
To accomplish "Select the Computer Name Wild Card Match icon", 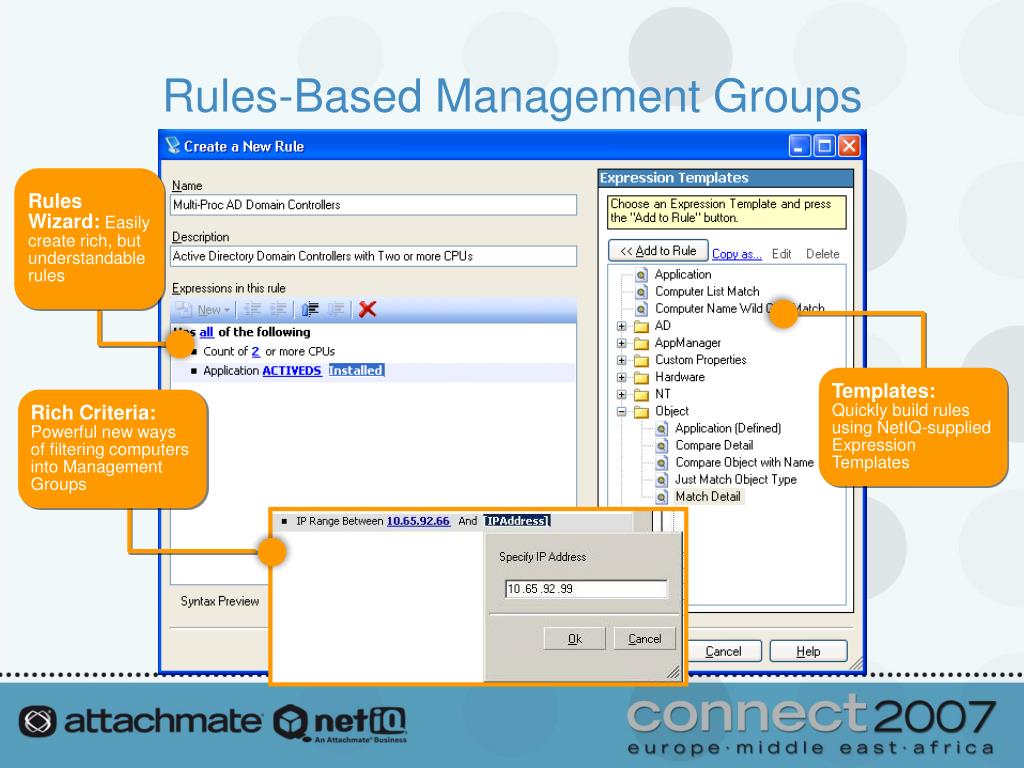I will [x=641, y=309].
